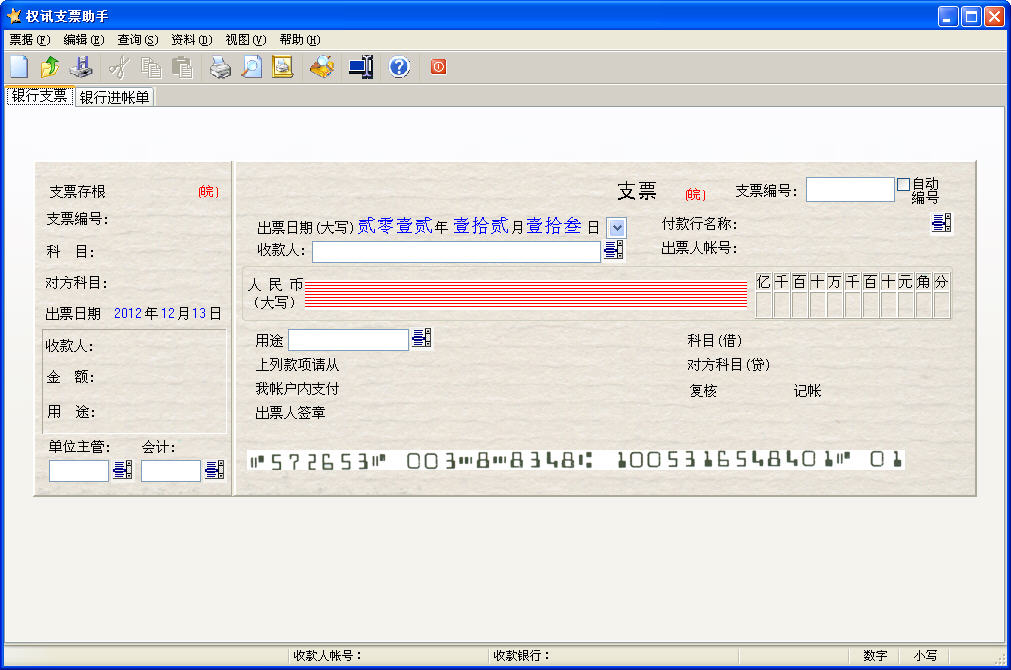Screen dimensions: 1011x670
Task: Click the 金额 label on the stub
Action: [71, 377]
